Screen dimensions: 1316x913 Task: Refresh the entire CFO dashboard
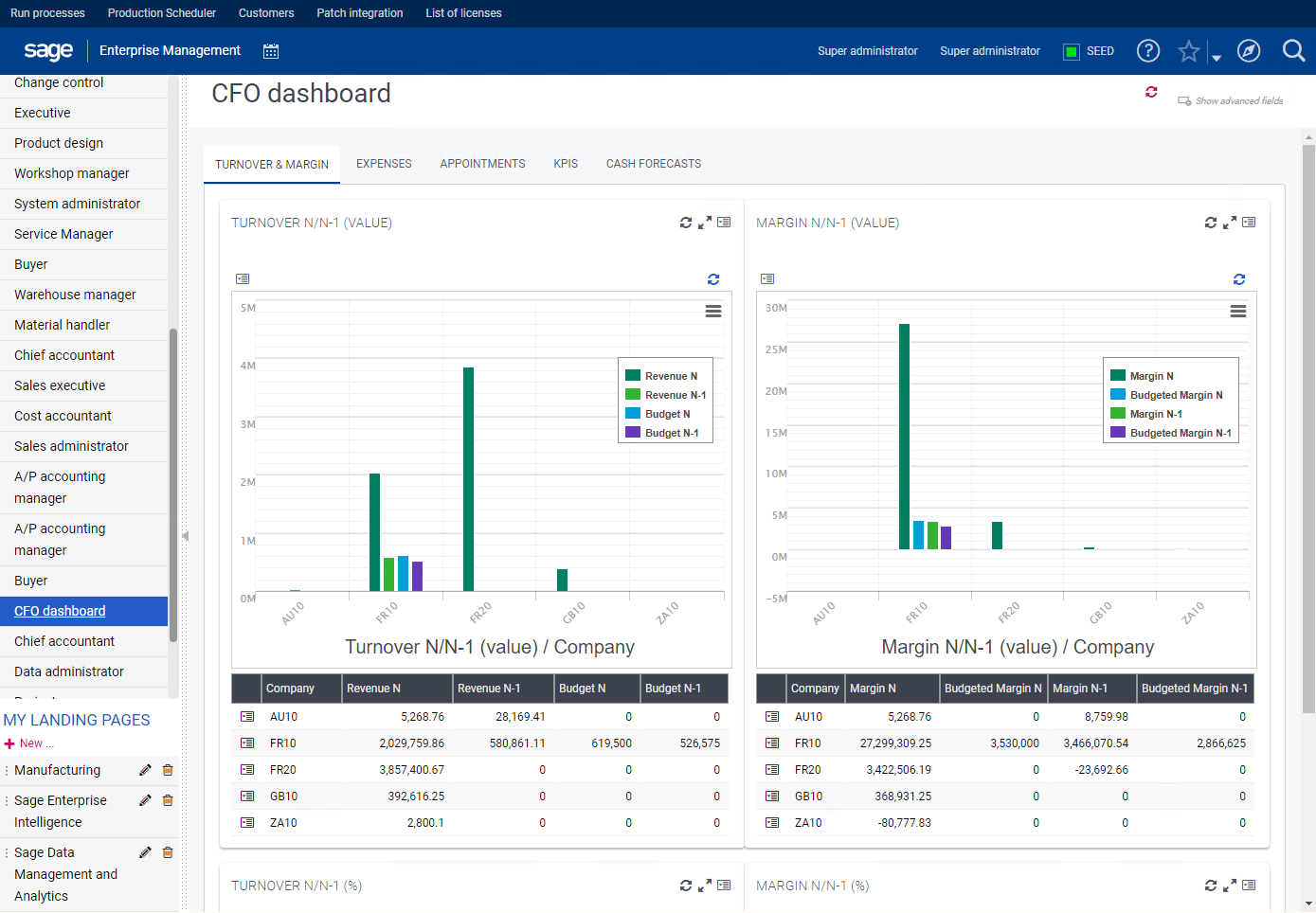[x=1151, y=92]
